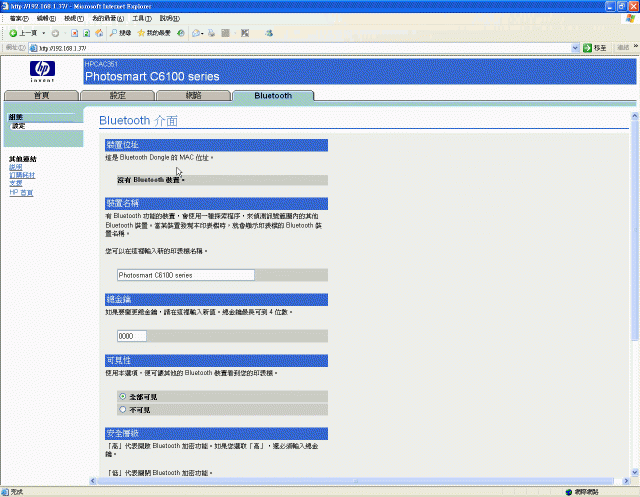Click the Messenger toolbar icon
Image resolution: width=640 pixels, height=497 pixels.
point(269,33)
